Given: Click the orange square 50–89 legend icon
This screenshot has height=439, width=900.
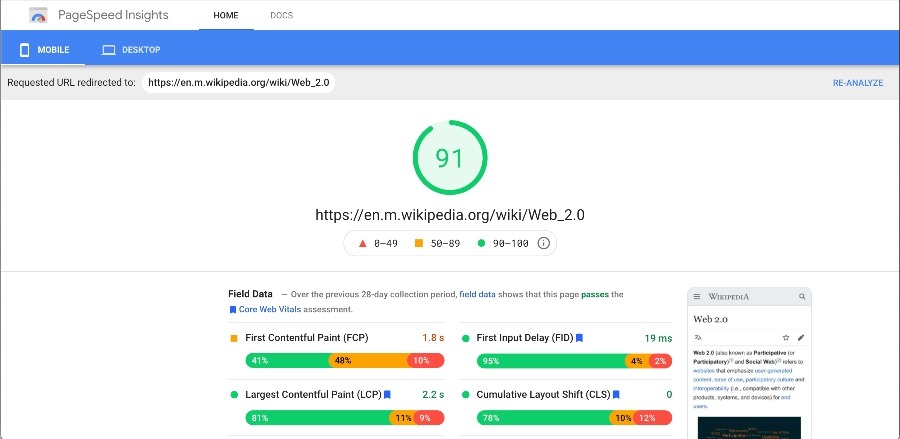Looking at the screenshot, I should tap(419, 243).
